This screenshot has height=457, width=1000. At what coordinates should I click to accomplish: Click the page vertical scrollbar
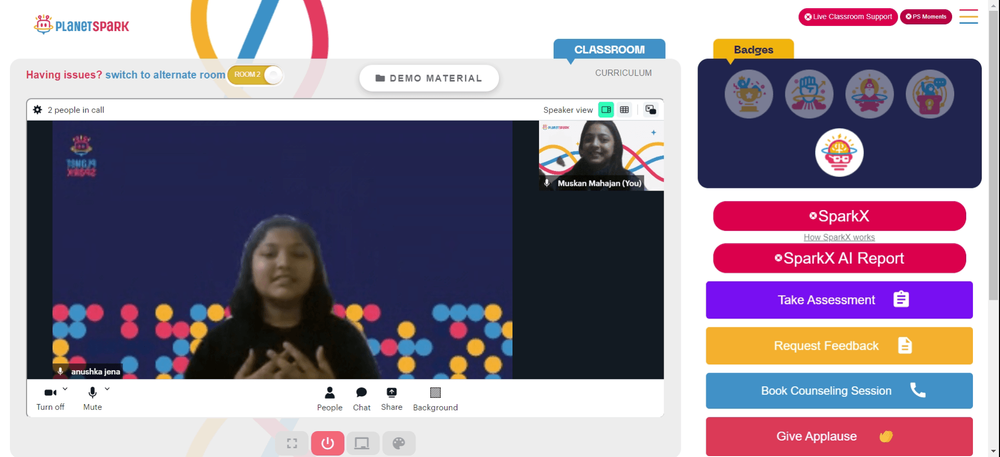pos(994,153)
